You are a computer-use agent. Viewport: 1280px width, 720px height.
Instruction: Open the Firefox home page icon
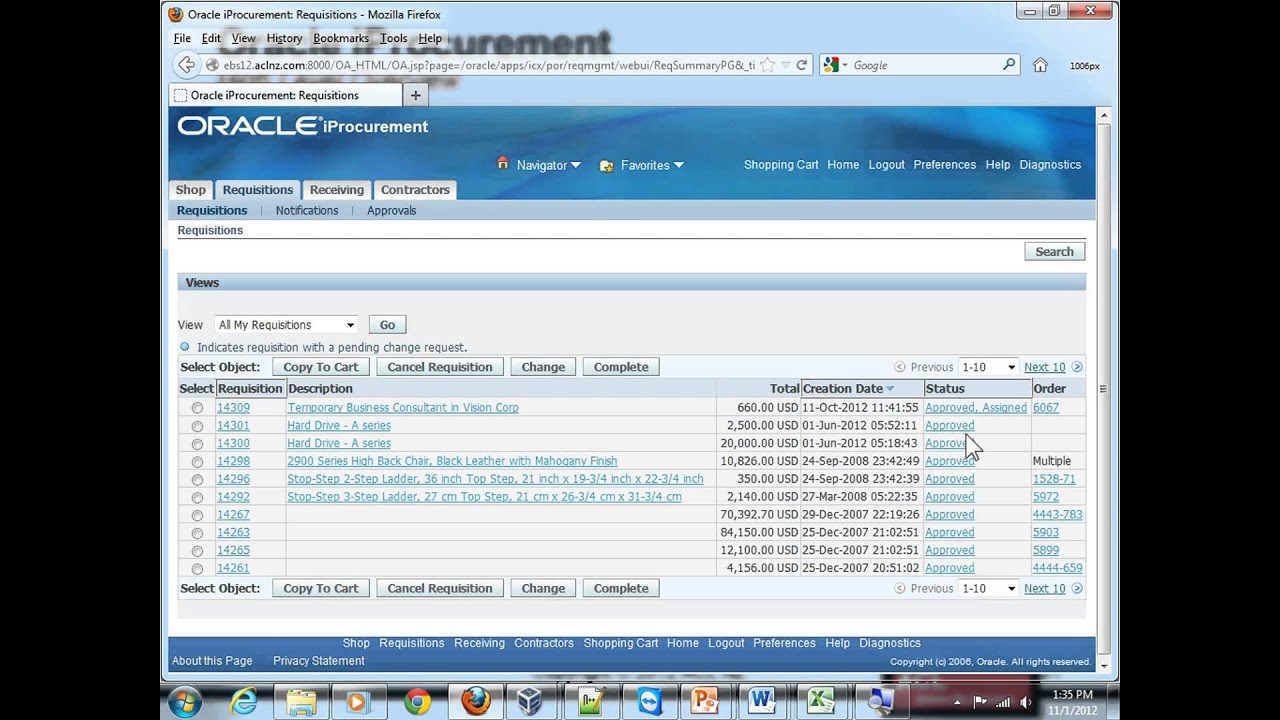pyautogui.click(x=1040, y=65)
